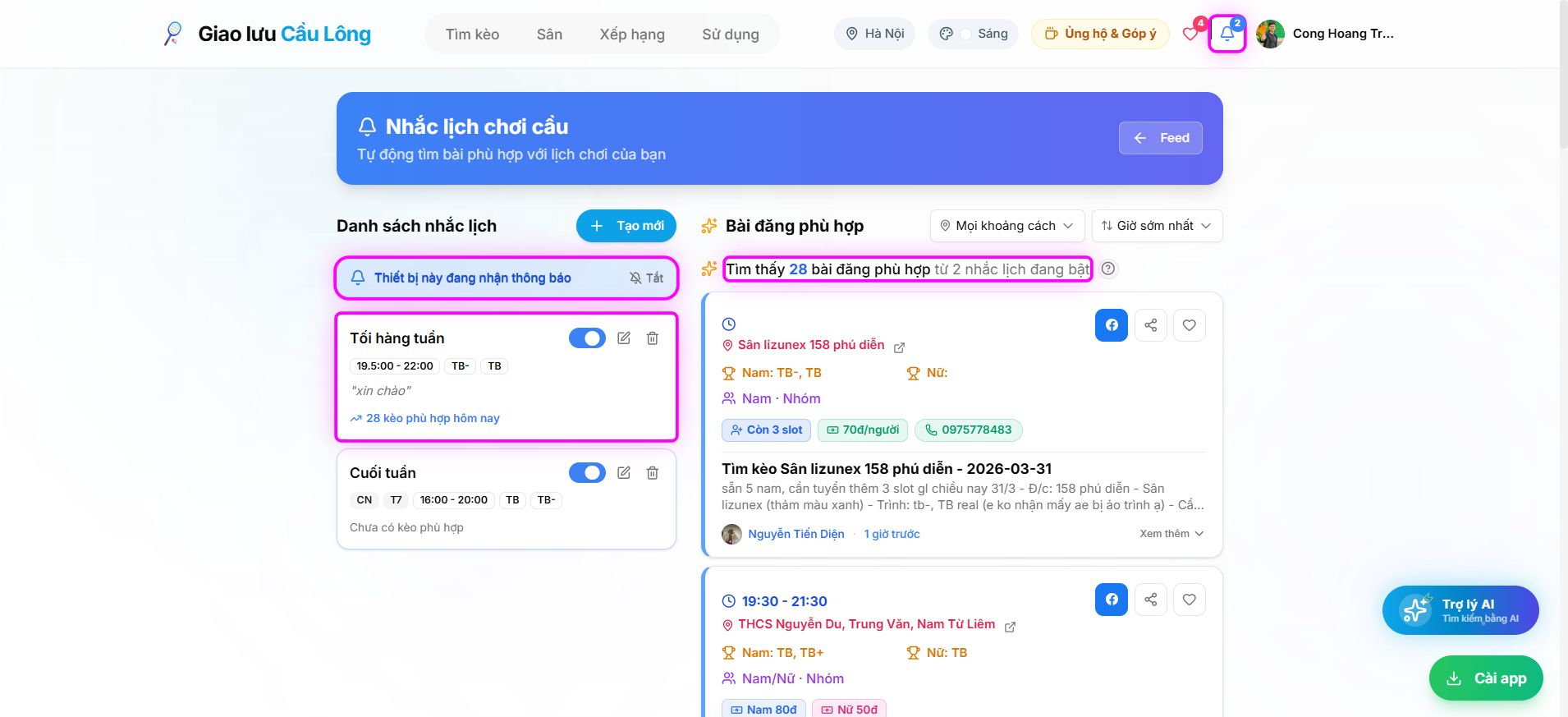Open Facebook link on THCS Nguyễn Du post
1568x717 pixels.
point(1112,600)
